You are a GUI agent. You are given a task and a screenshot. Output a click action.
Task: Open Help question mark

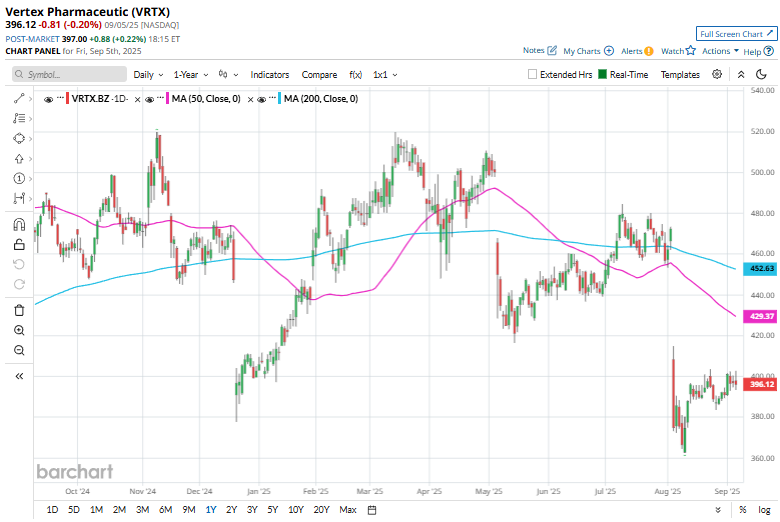769,51
